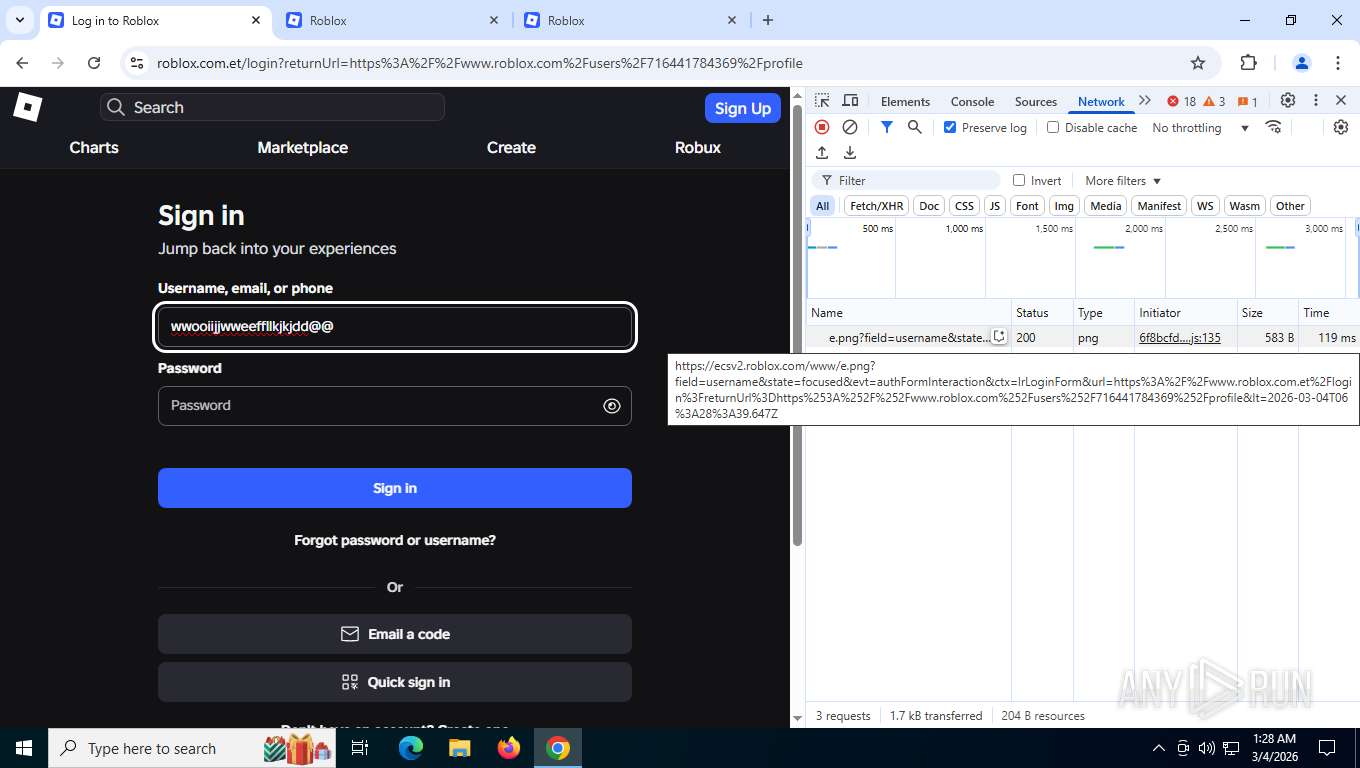Open Firefox from the taskbar

[x=509, y=748]
